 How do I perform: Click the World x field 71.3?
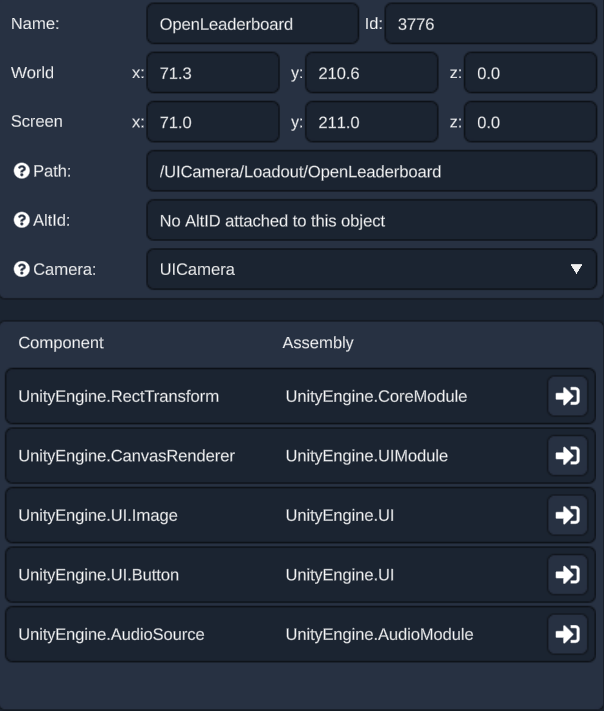coord(213,73)
